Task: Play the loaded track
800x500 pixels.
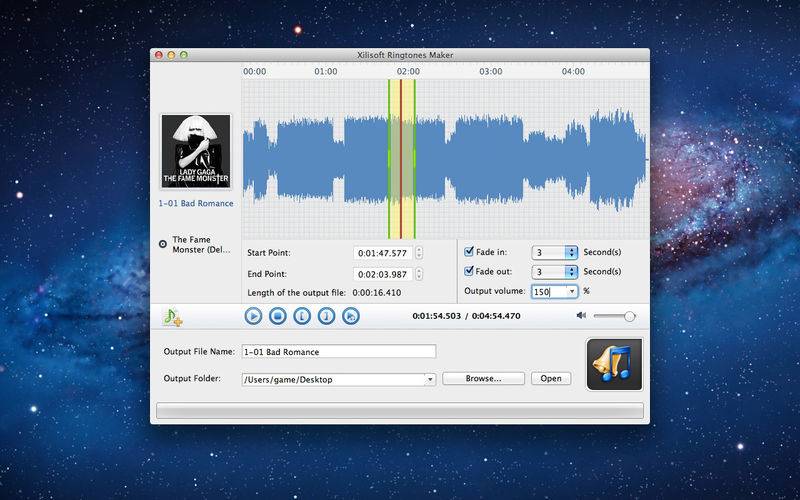Action: (x=253, y=316)
